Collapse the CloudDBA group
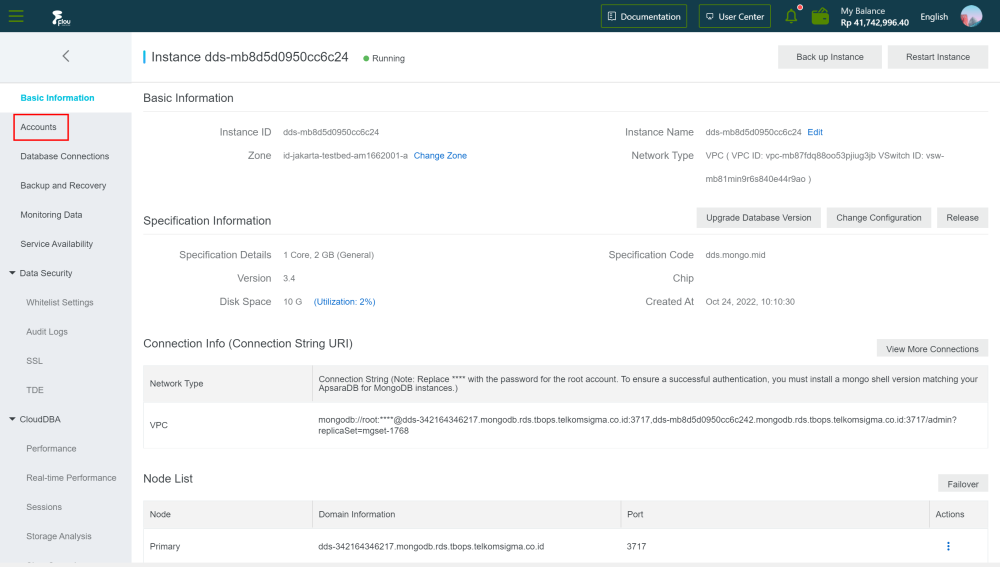 pyautogui.click(x=35, y=419)
